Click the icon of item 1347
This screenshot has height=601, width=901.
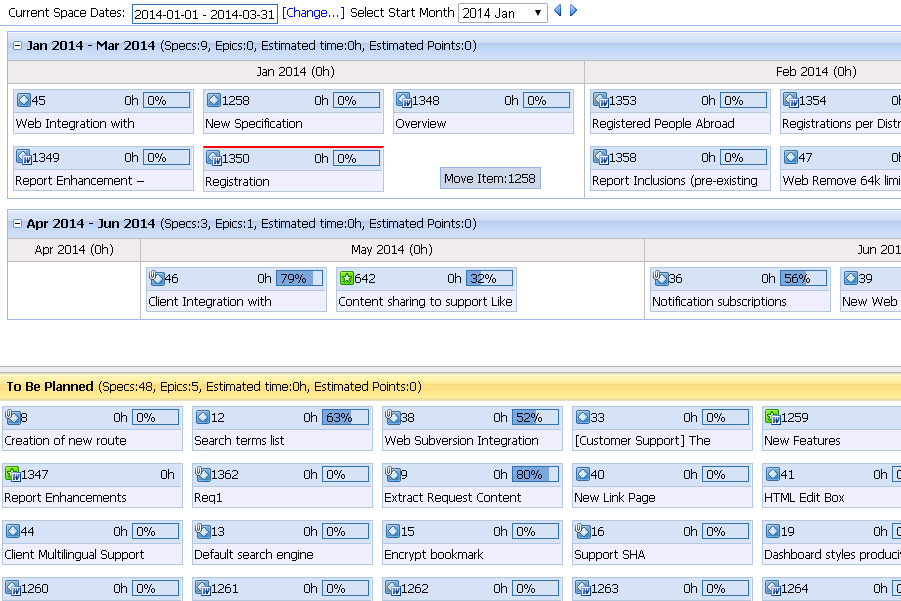[12, 474]
